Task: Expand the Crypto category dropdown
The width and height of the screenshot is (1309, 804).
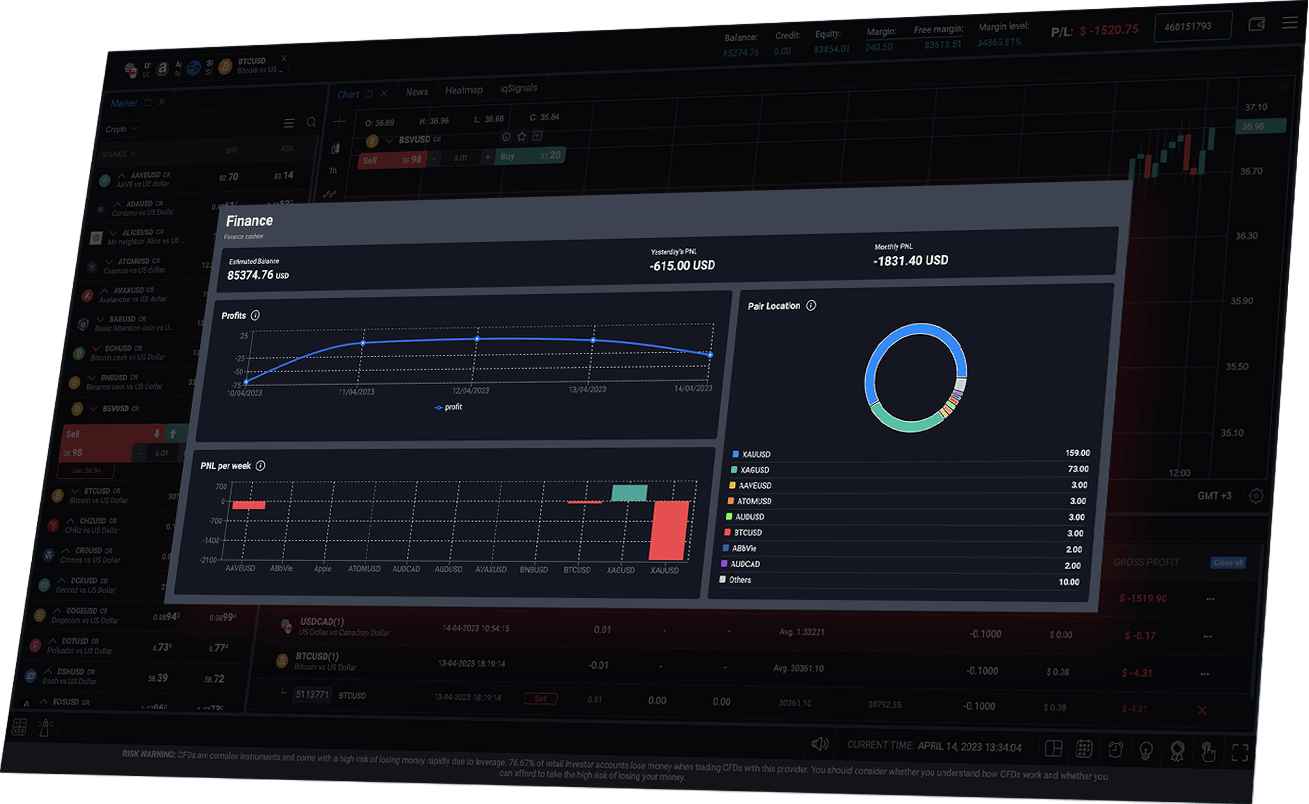Action: [x=121, y=129]
